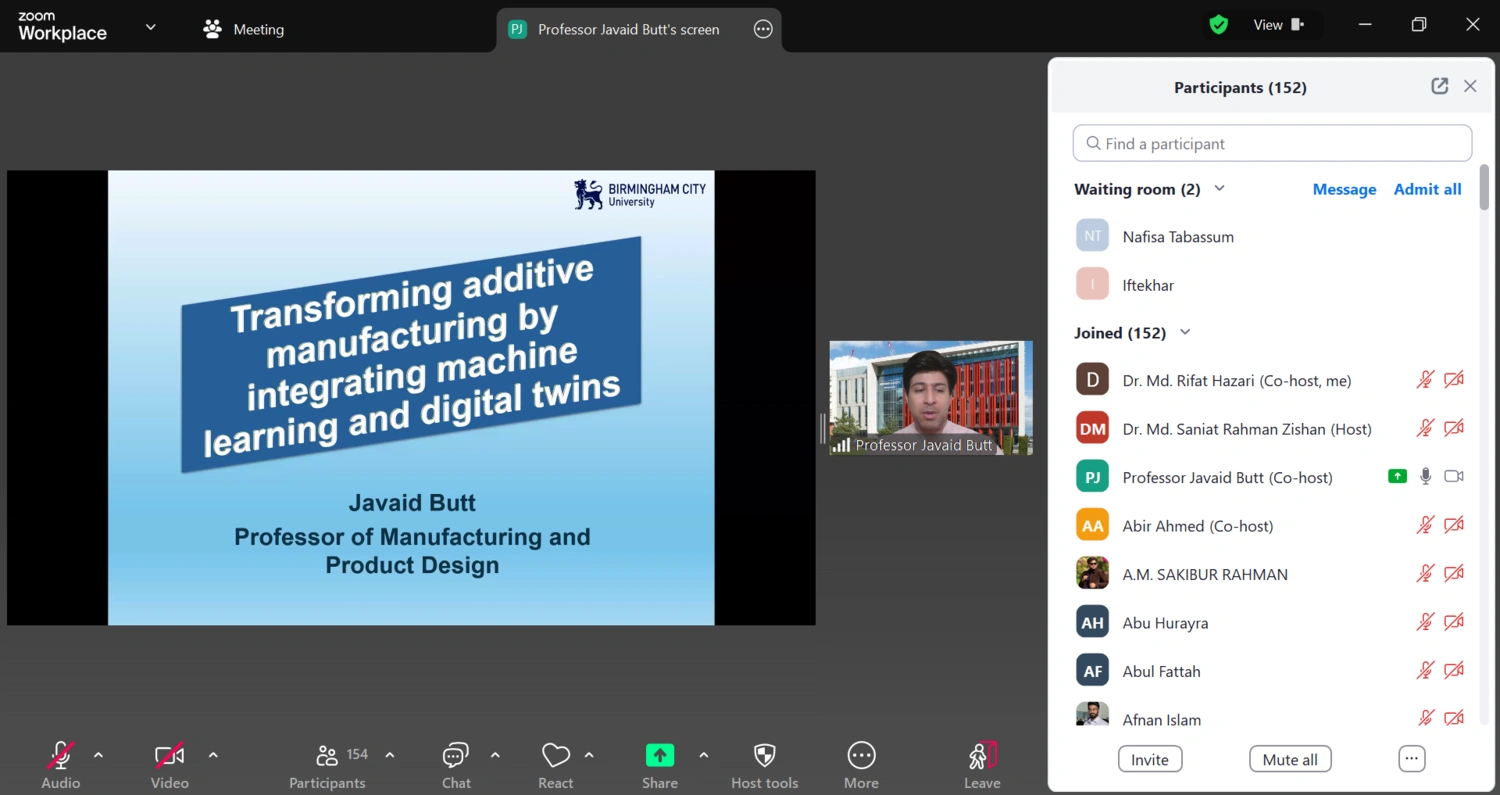Toggle microphone for Abir Ahmed
Viewport: 1500px width, 795px height.
(1425, 525)
